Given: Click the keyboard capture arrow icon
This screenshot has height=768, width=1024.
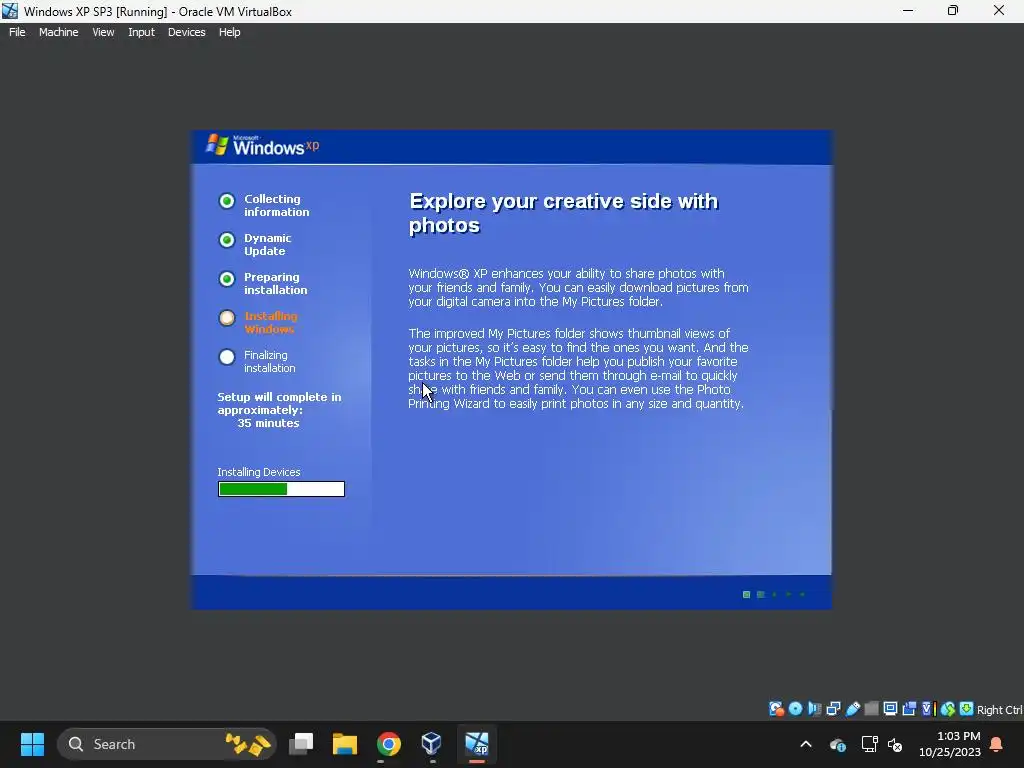Looking at the screenshot, I should (x=967, y=709).
